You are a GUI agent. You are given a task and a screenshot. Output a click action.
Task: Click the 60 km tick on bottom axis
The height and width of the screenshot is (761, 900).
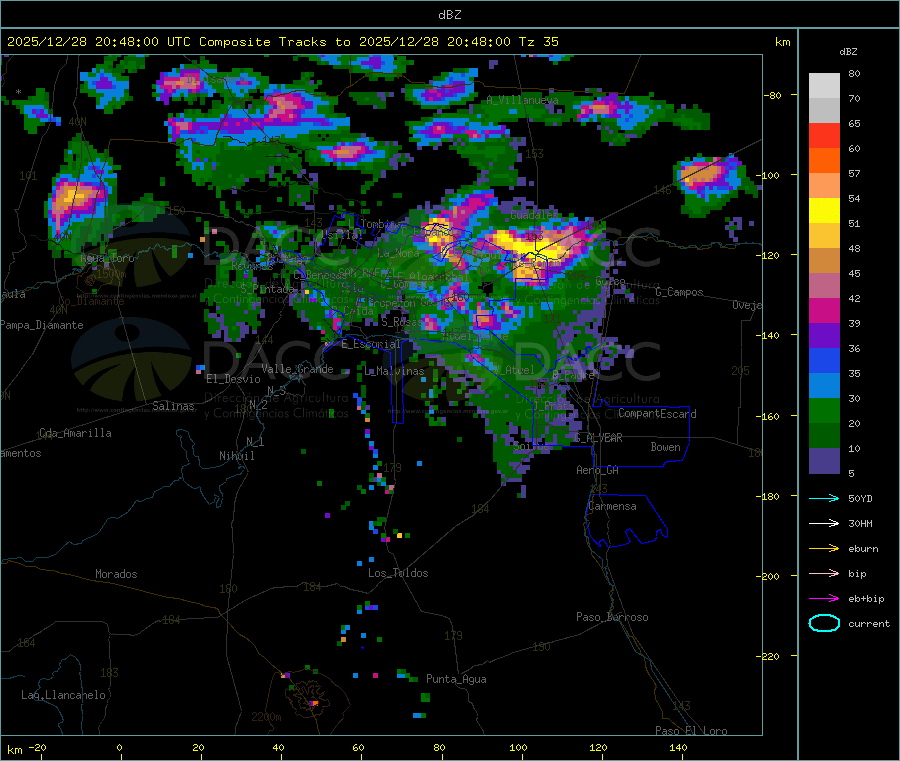point(359,747)
